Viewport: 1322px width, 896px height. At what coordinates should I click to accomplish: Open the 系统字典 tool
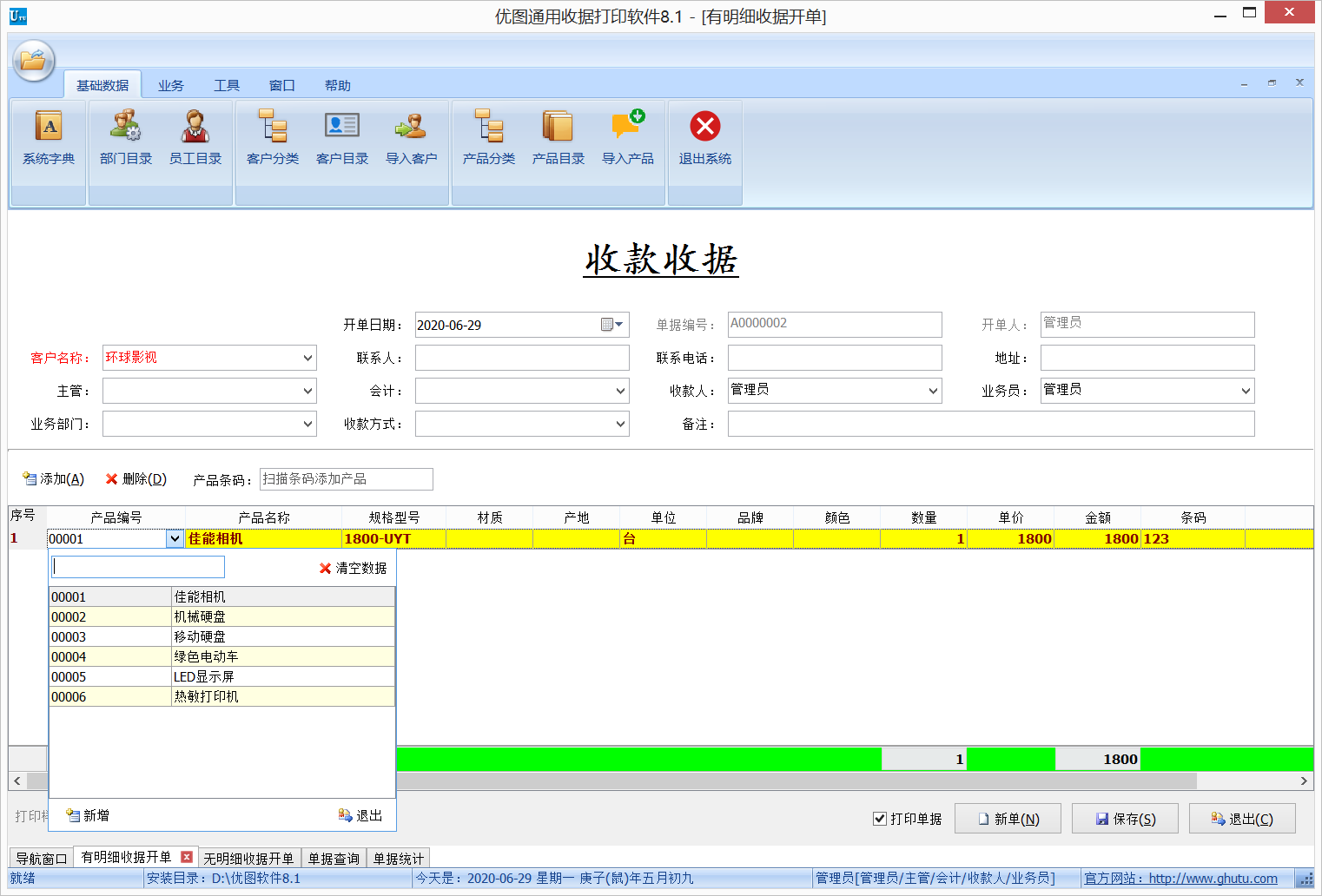48,139
